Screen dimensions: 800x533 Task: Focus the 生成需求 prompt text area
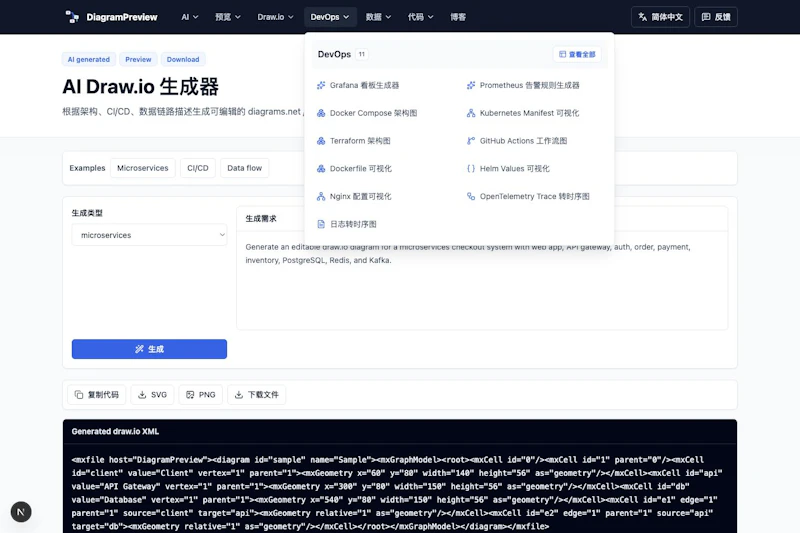482,280
